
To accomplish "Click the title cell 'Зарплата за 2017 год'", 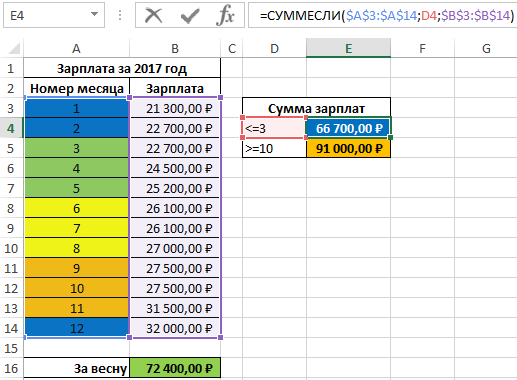I will pyautogui.click(x=122, y=68).
